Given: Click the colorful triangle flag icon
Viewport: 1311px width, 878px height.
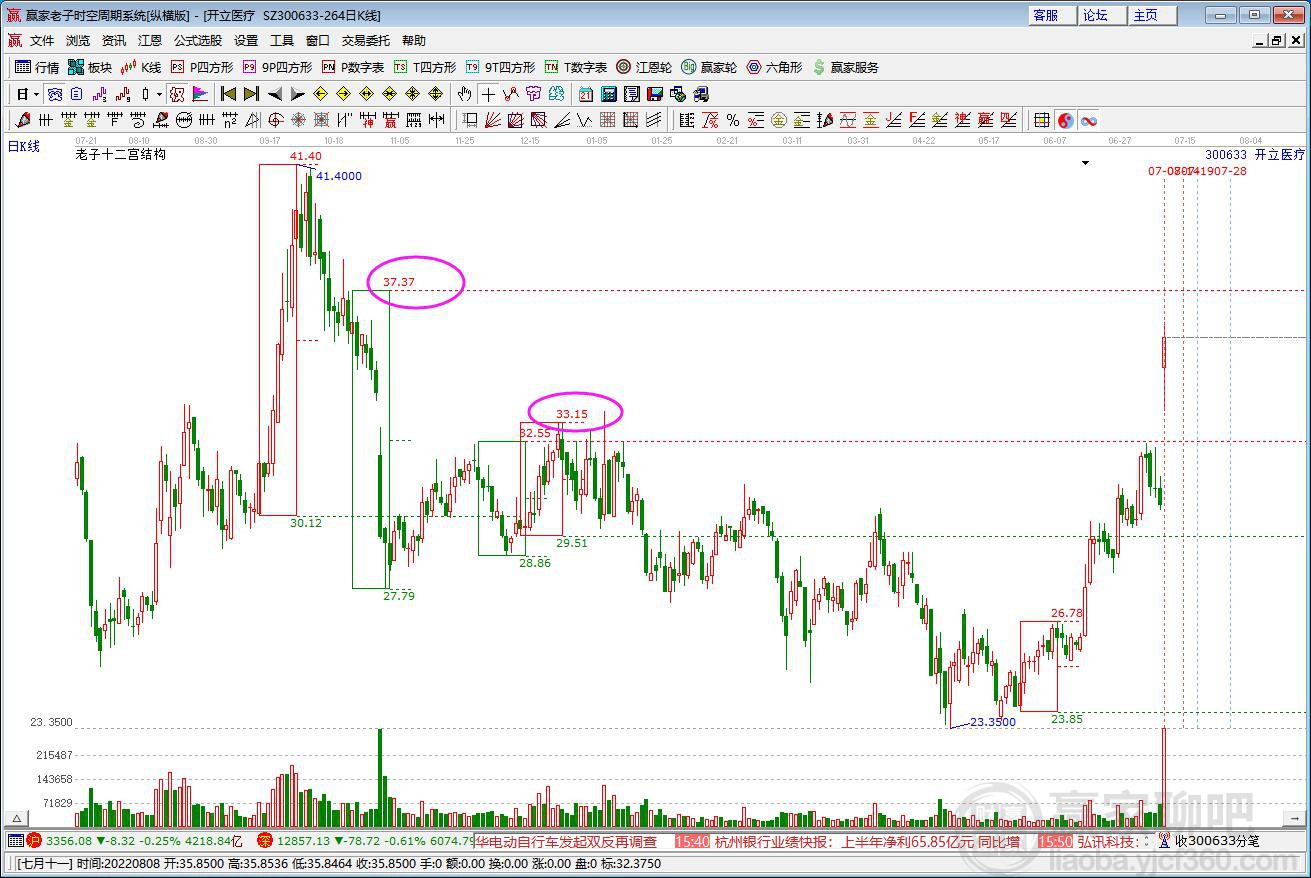Looking at the screenshot, I should pyautogui.click(x=200, y=94).
